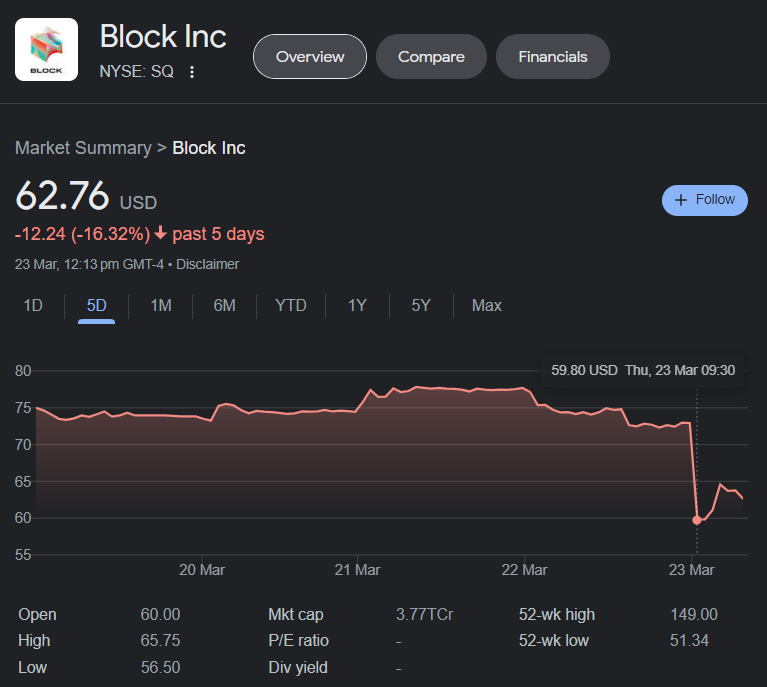Click the 52-wk low value 51.34
The image size is (767, 687).
click(x=689, y=640)
